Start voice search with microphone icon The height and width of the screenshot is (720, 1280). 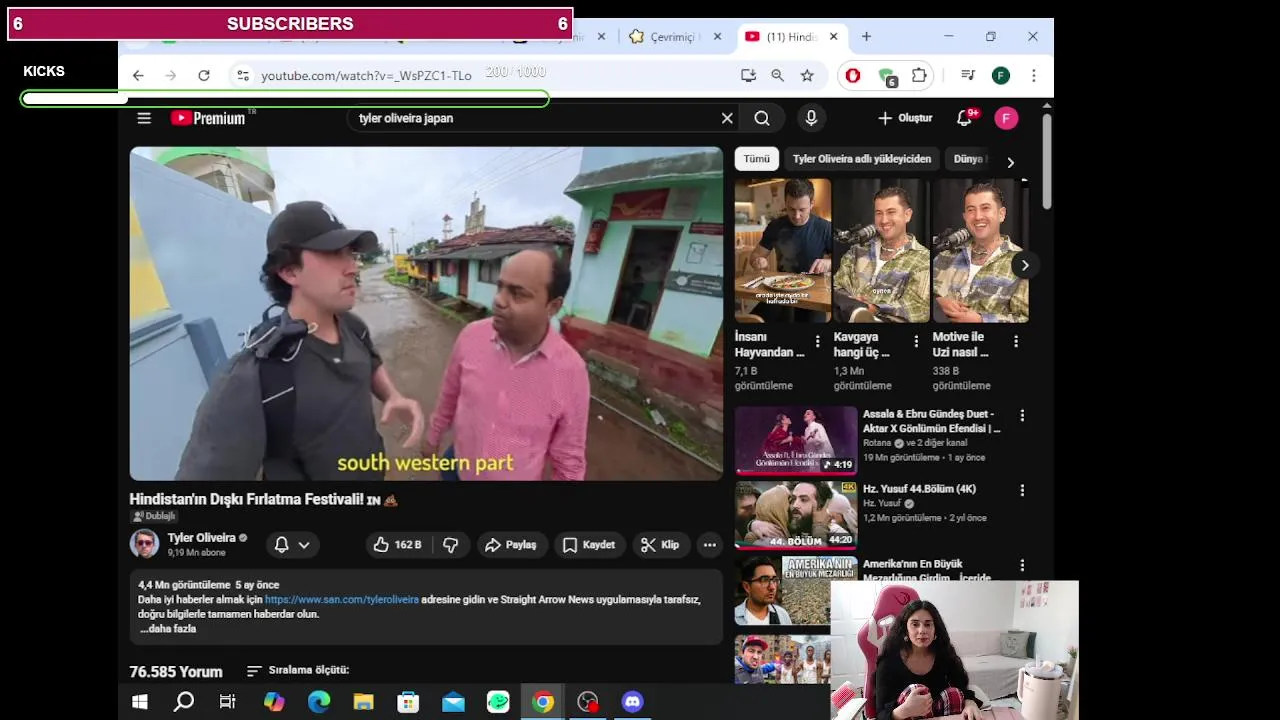(811, 118)
